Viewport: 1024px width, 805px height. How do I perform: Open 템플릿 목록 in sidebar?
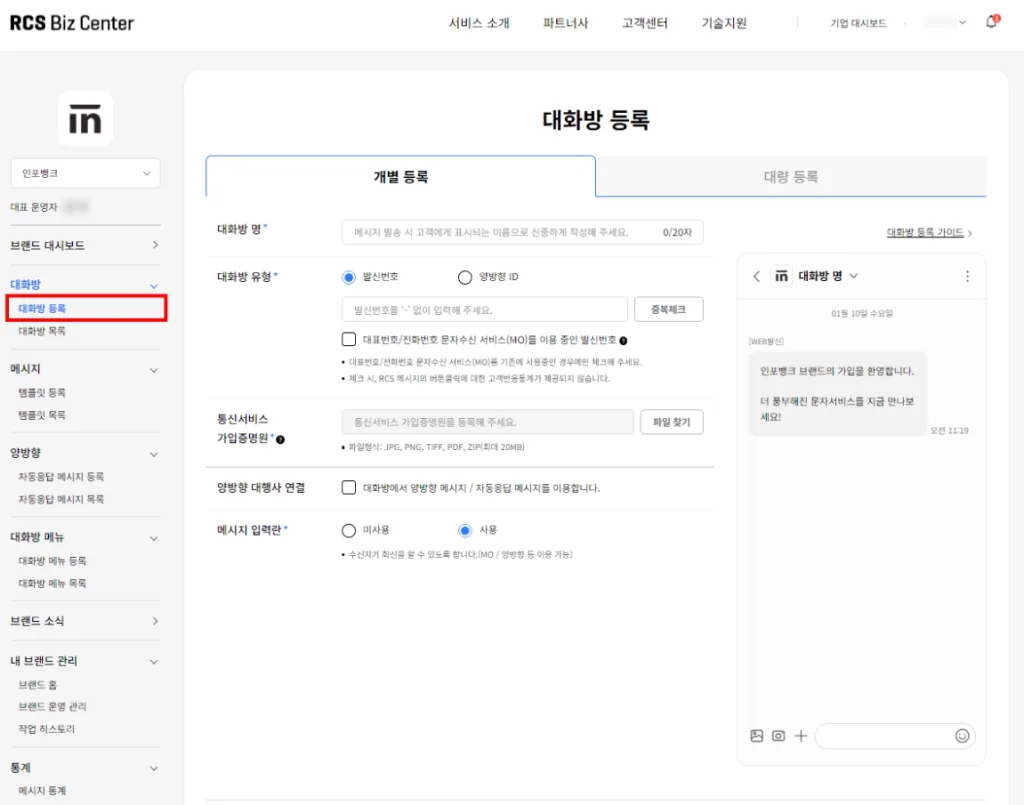click(x=42, y=415)
